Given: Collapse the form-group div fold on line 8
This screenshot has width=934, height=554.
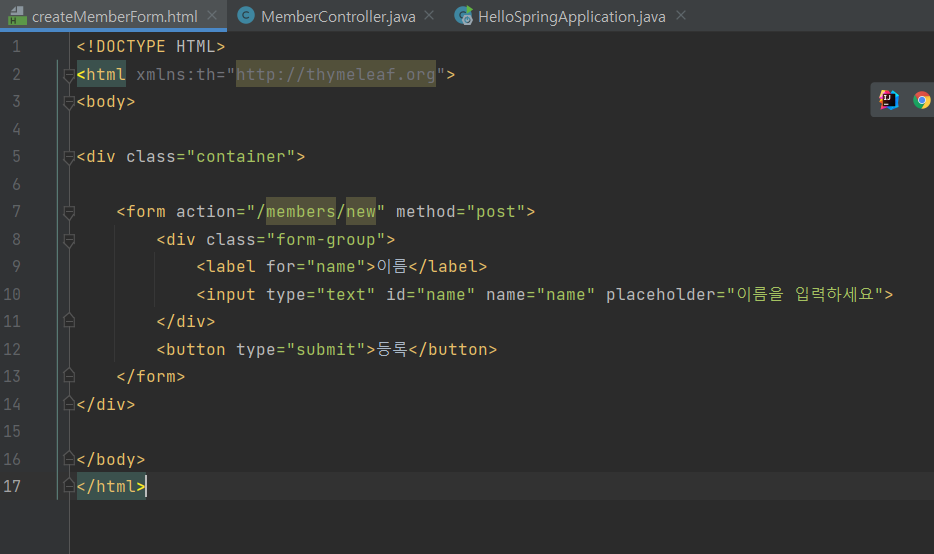Looking at the screenshot, I should pyautogui.click(x=69, y=240).
